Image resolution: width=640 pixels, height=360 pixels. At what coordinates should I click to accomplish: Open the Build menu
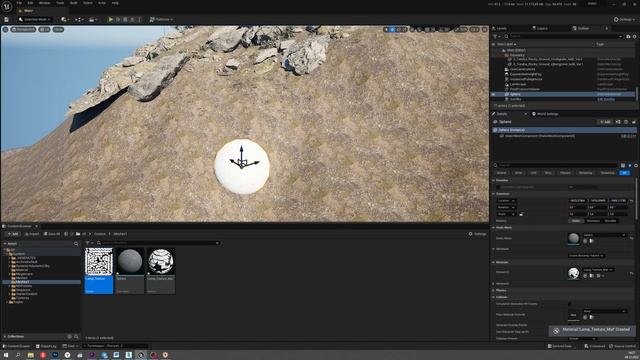(73, 3)
